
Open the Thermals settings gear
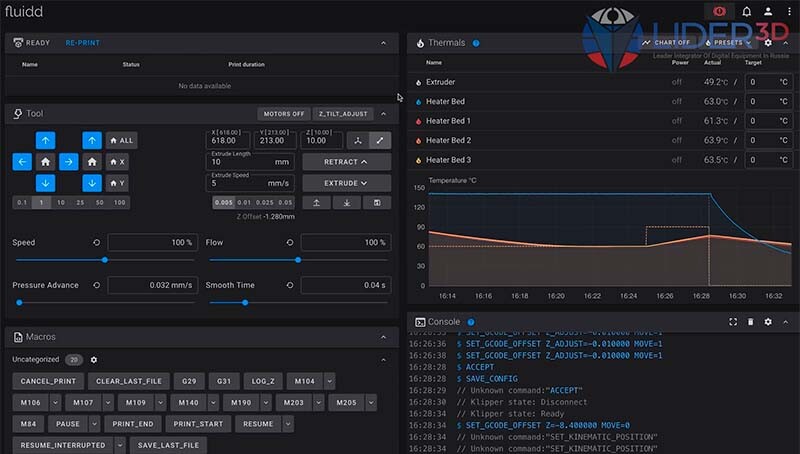click(767, 43)
